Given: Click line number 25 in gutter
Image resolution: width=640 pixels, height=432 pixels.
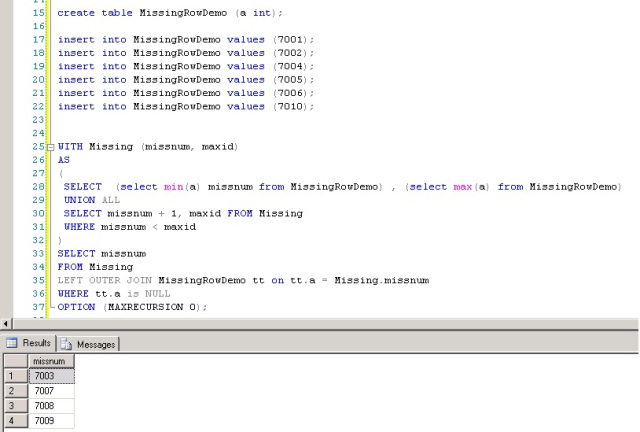Looking at the screenshot, I should click(38, 147).
